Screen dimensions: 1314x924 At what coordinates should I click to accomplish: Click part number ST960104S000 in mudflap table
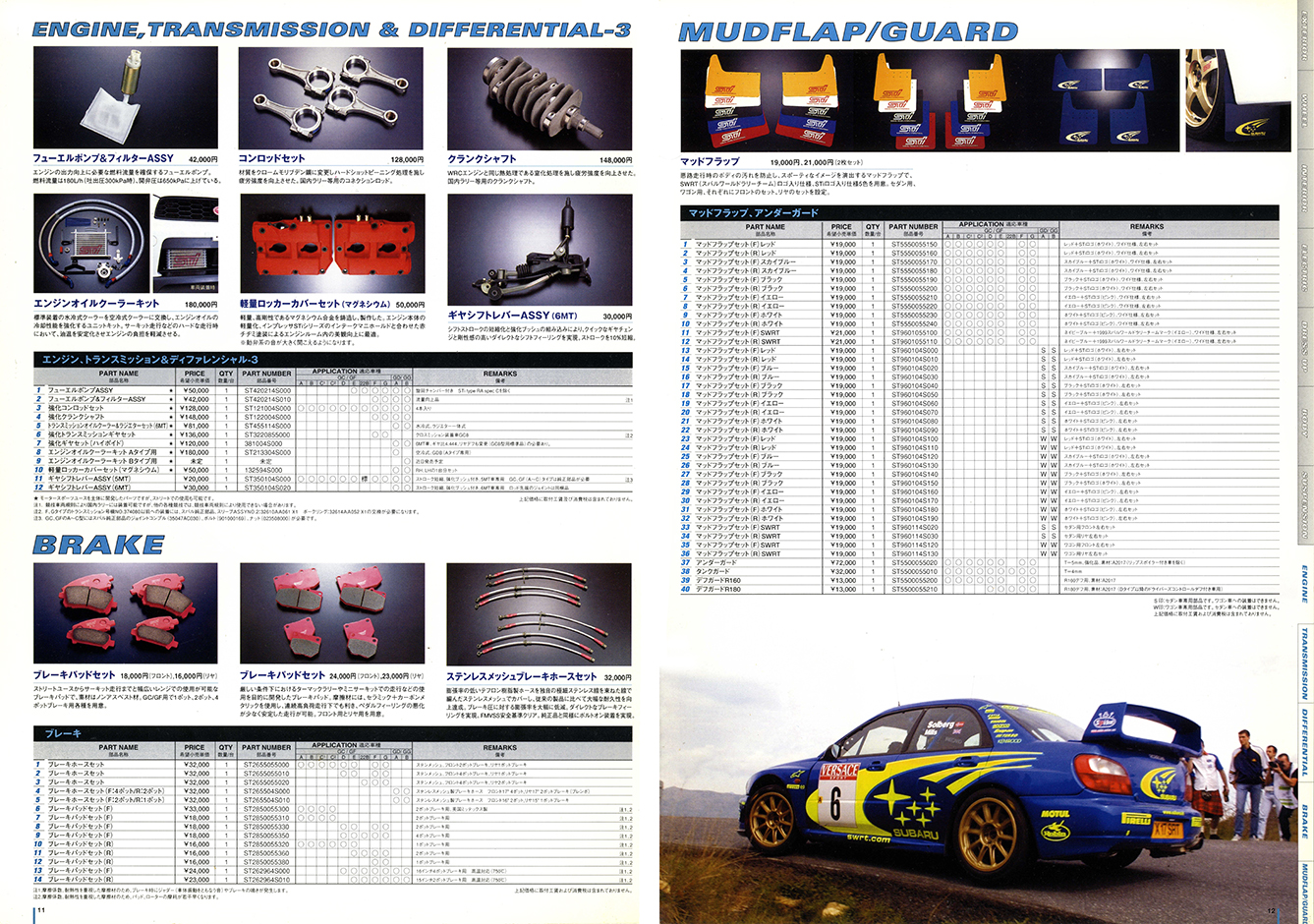tap(915, 350)
